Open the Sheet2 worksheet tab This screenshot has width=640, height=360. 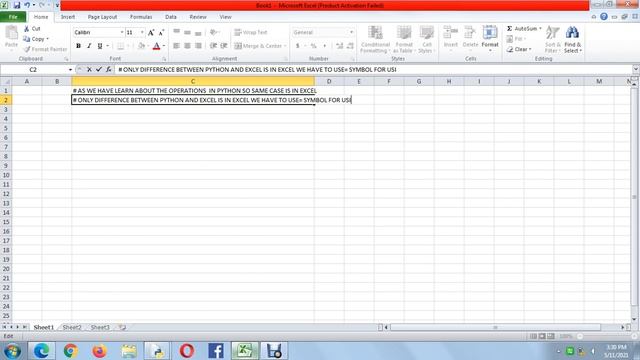point(72,327)
